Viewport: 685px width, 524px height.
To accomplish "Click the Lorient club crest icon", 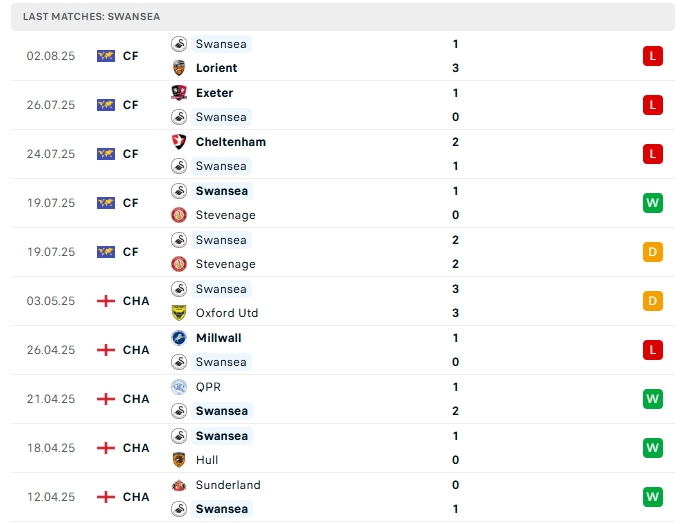I will pyautogui.click(x=179, y=68).
